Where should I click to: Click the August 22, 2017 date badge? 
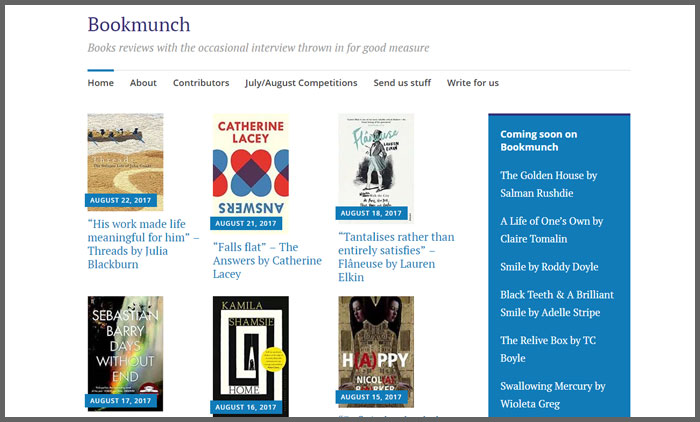pos(121,200)
